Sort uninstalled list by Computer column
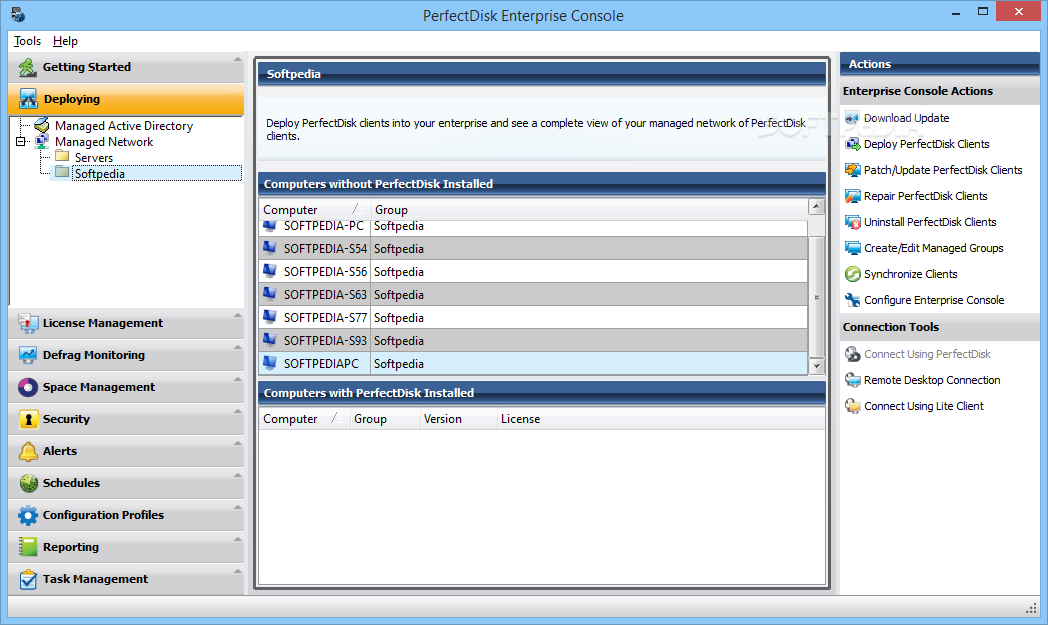Viewport: 1048px width, 625px height. pyautogui.click(x=314, y=210)
